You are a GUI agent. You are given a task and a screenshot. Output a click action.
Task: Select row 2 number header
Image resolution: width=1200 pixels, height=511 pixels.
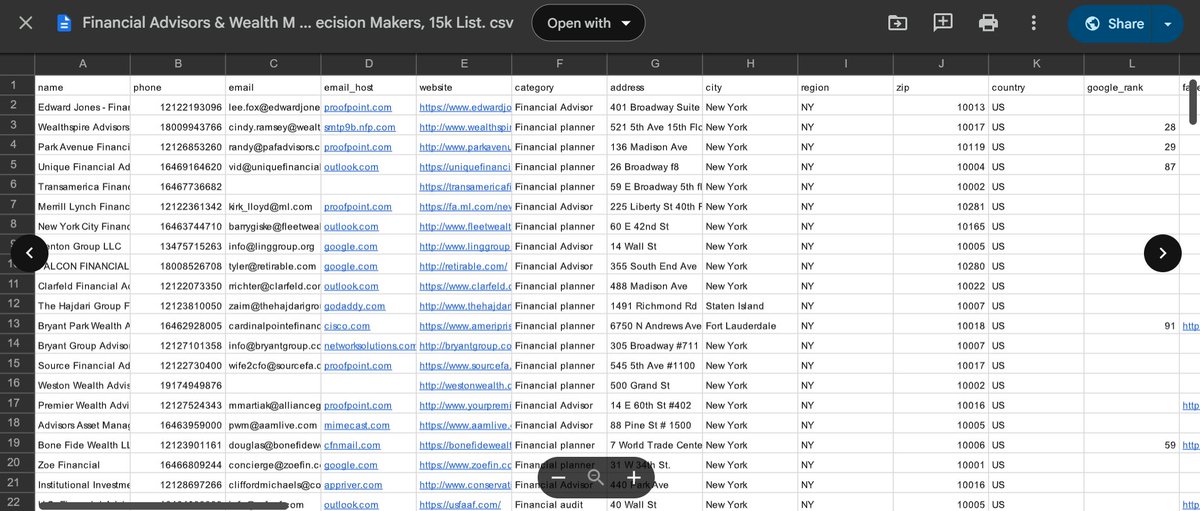point(15,105)
